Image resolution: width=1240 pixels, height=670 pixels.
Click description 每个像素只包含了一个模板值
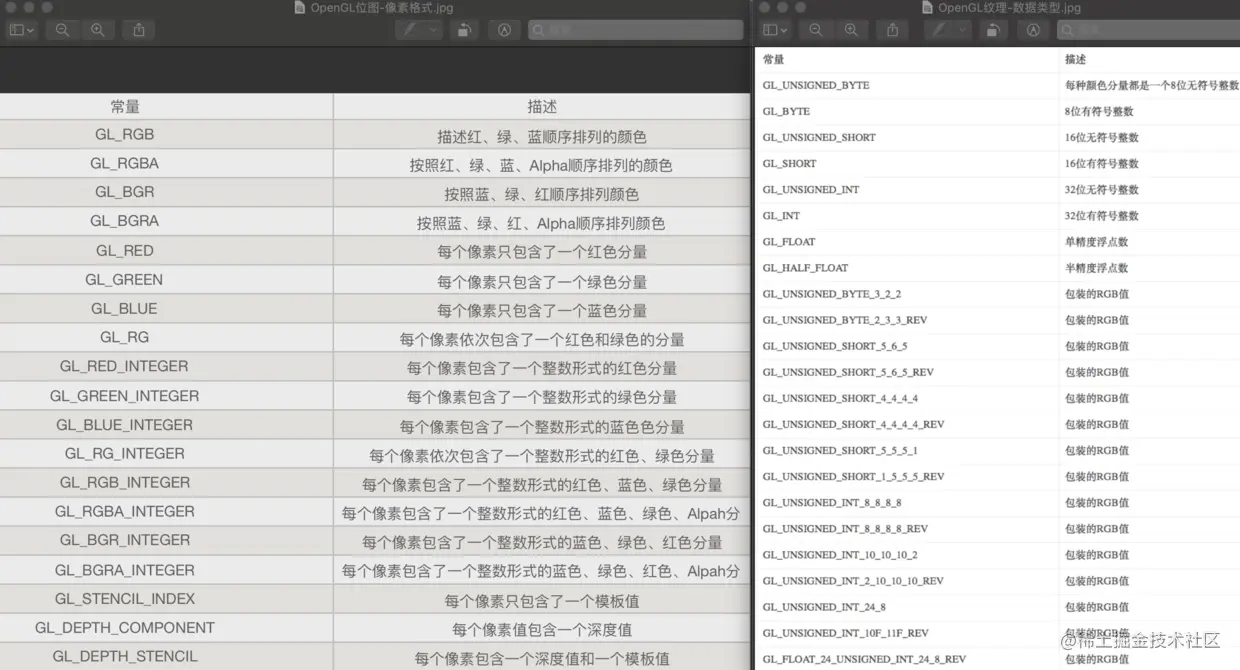tap(542, 602)
